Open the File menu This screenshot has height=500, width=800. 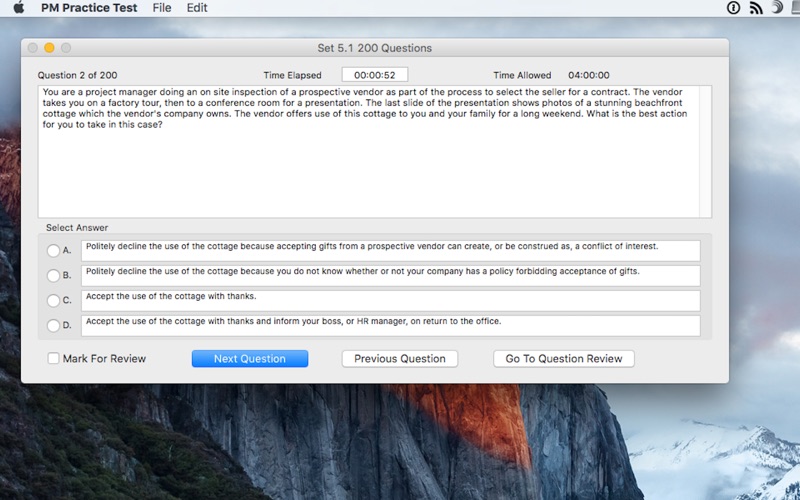click(162, 8)
